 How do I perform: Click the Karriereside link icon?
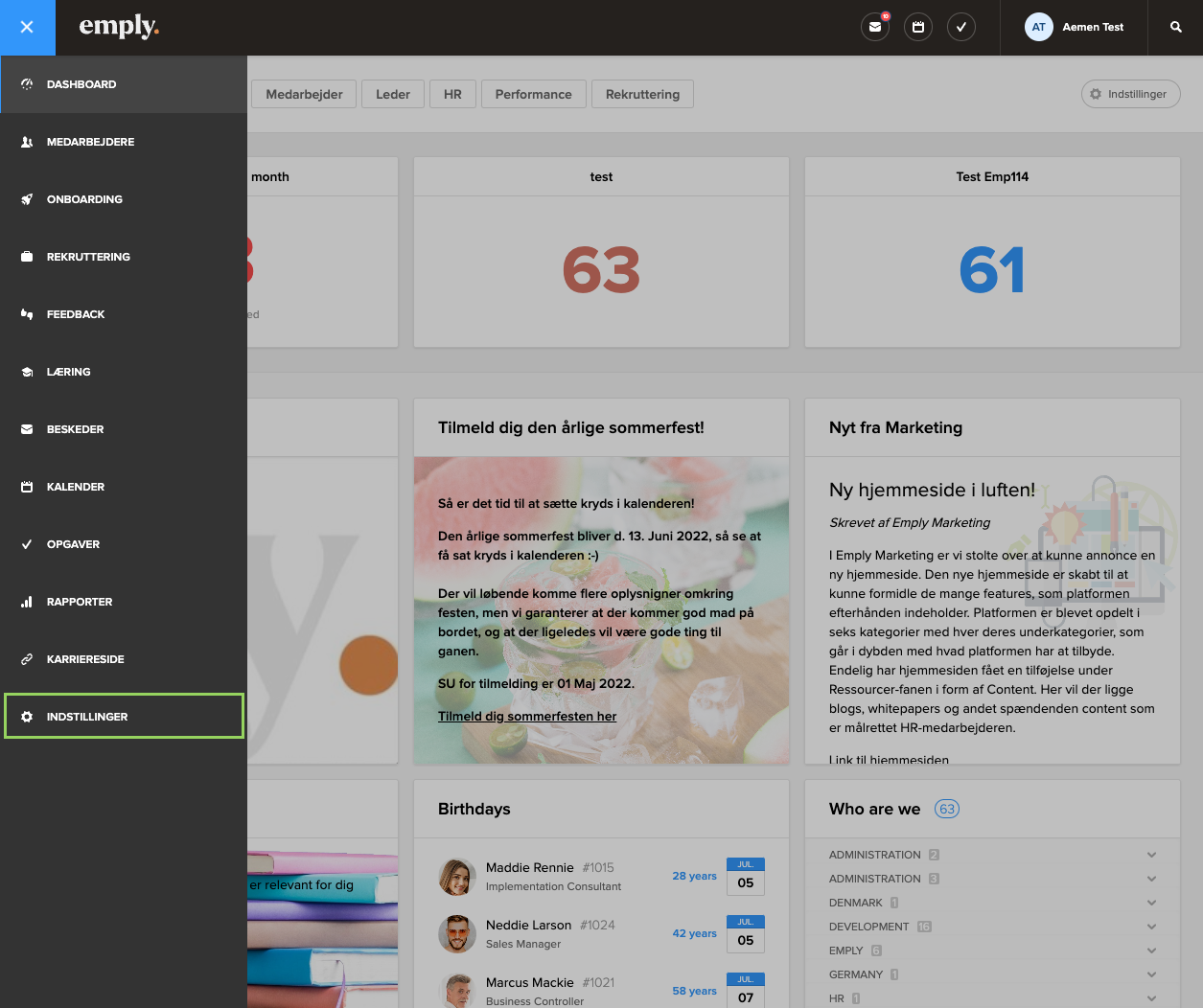(x=27, y=659)
